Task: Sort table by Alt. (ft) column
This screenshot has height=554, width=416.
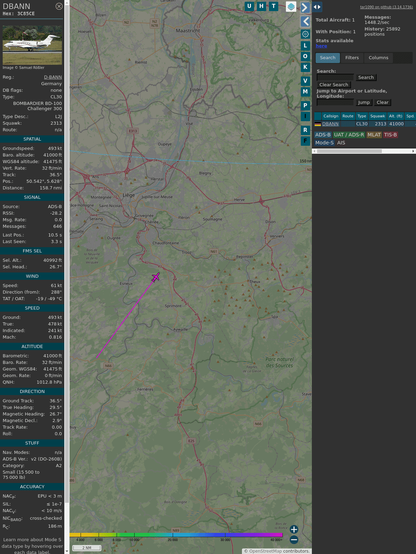Action: click(396, 116)
